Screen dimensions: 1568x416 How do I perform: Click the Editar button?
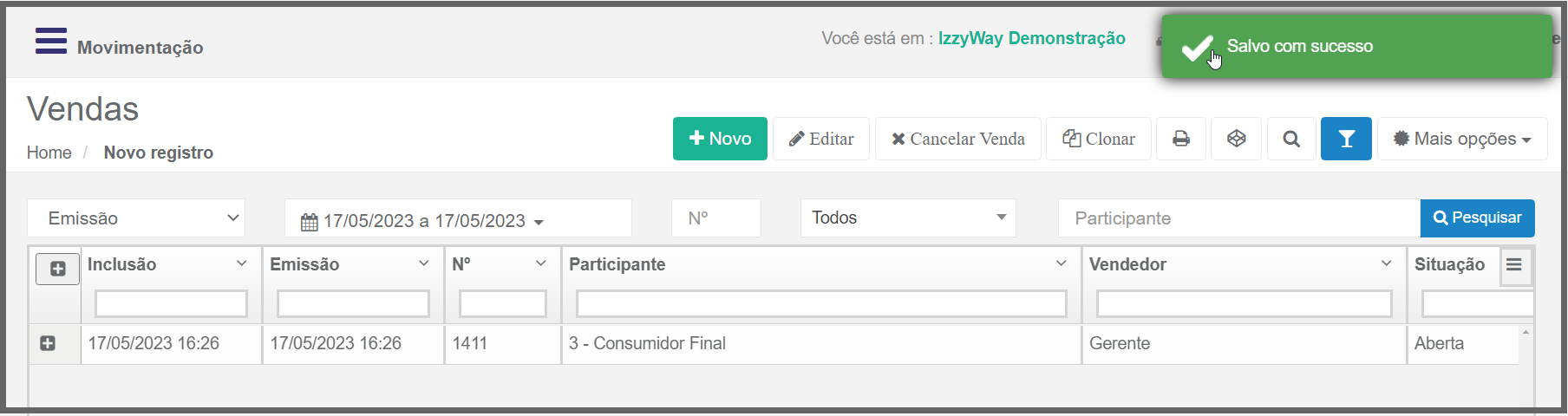pyautogui.click(x=821, y=139)
